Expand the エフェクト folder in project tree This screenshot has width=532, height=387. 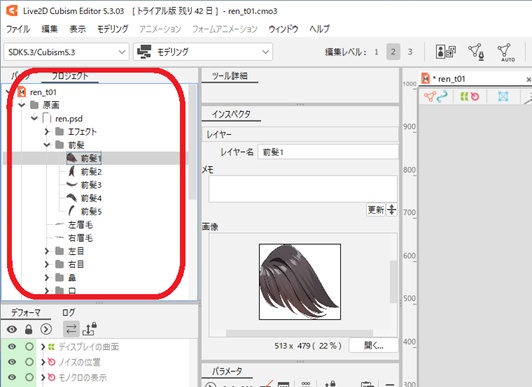click(x=47, y=132)
